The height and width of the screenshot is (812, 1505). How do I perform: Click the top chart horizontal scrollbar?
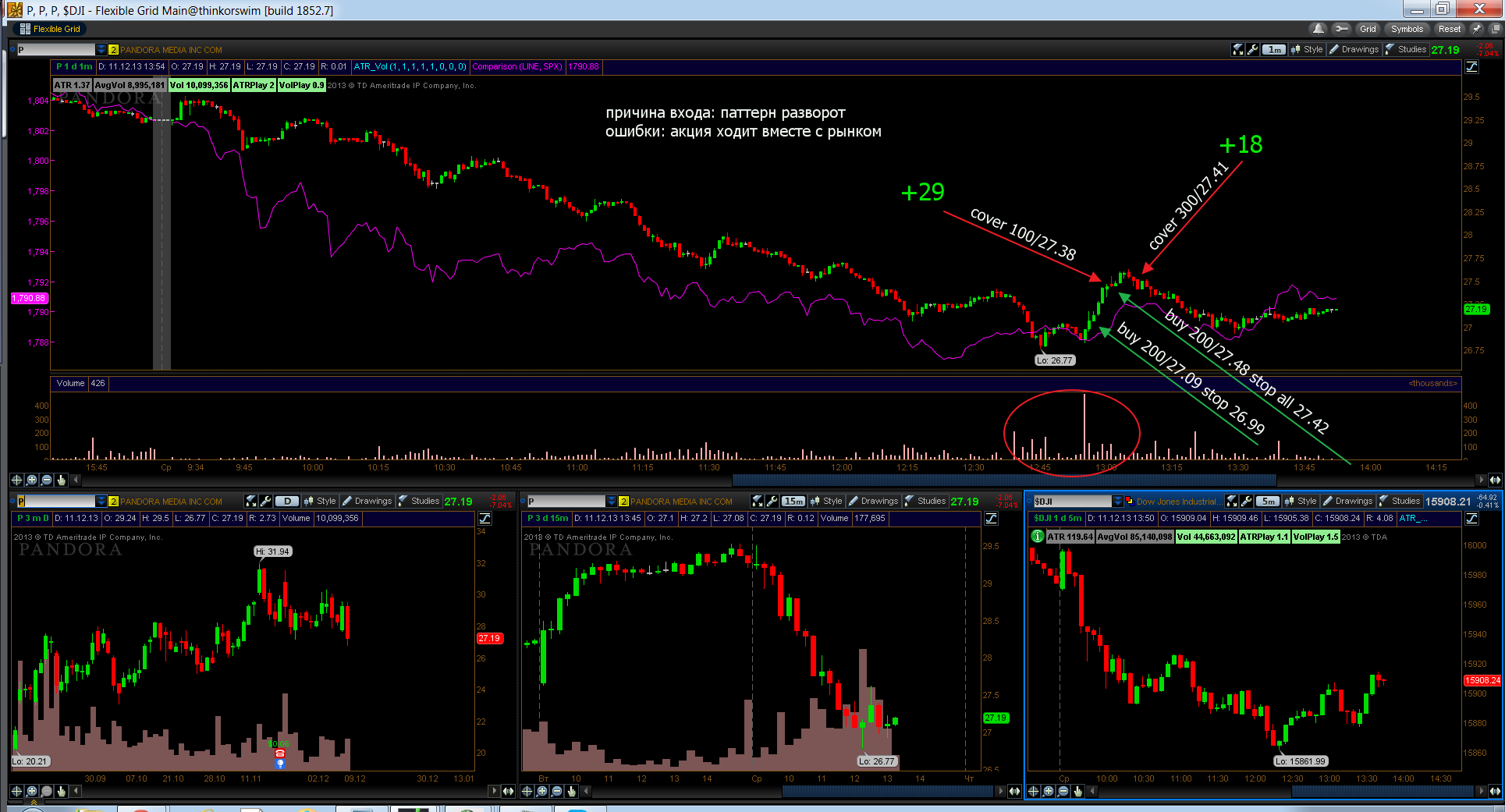(x=1003, y=480)
